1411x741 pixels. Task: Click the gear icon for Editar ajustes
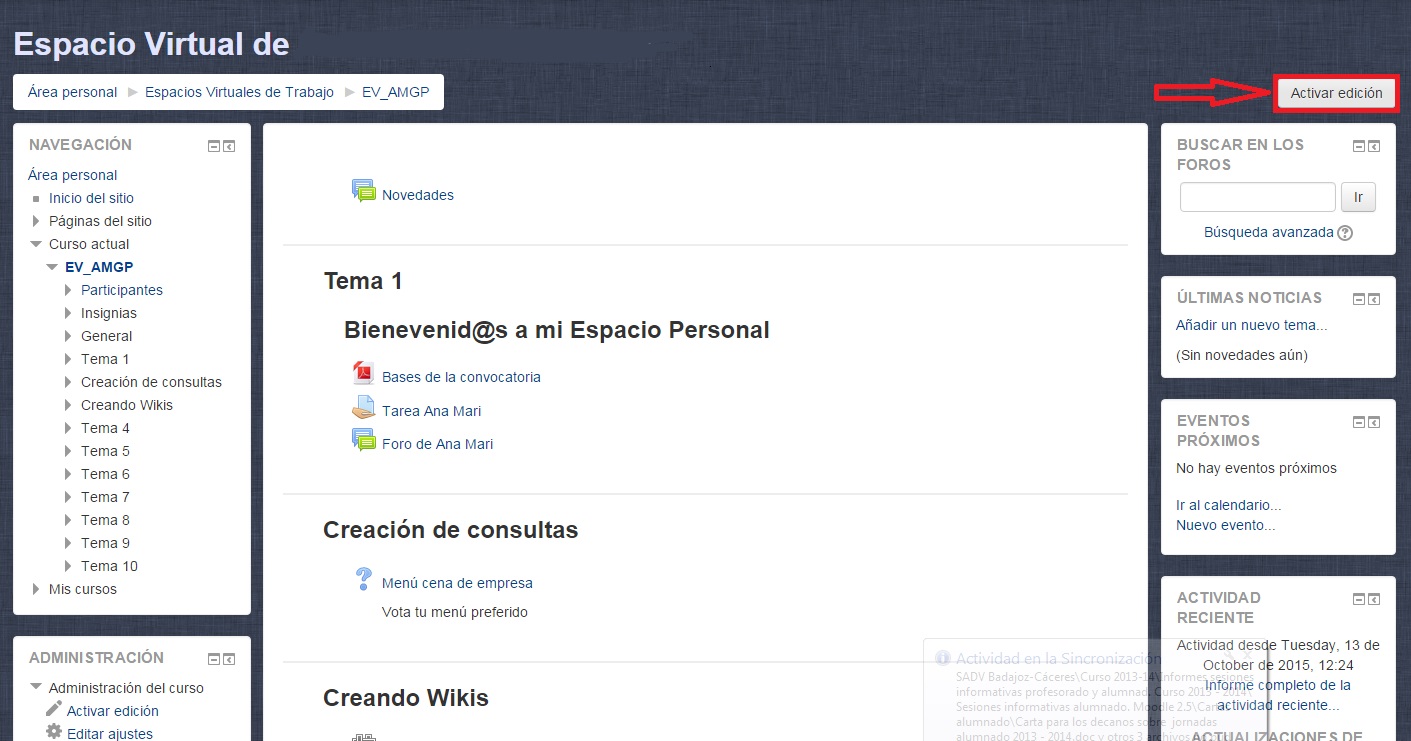point(54,732)
